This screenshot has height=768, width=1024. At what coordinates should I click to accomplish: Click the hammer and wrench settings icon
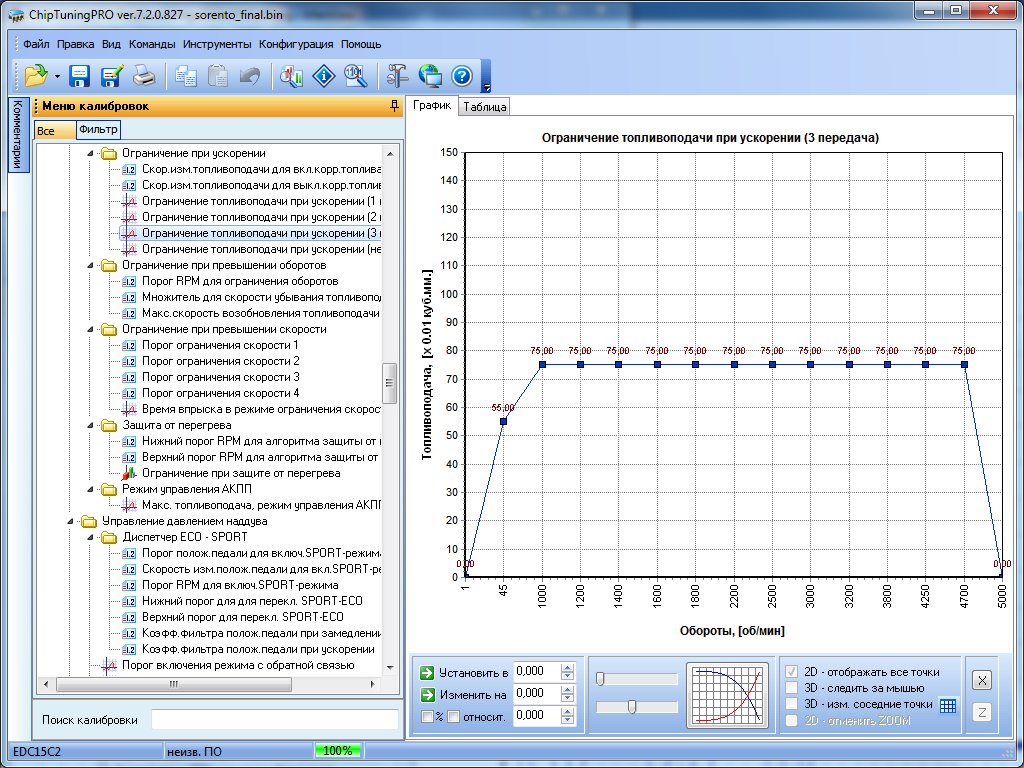[x=397, y=75]
